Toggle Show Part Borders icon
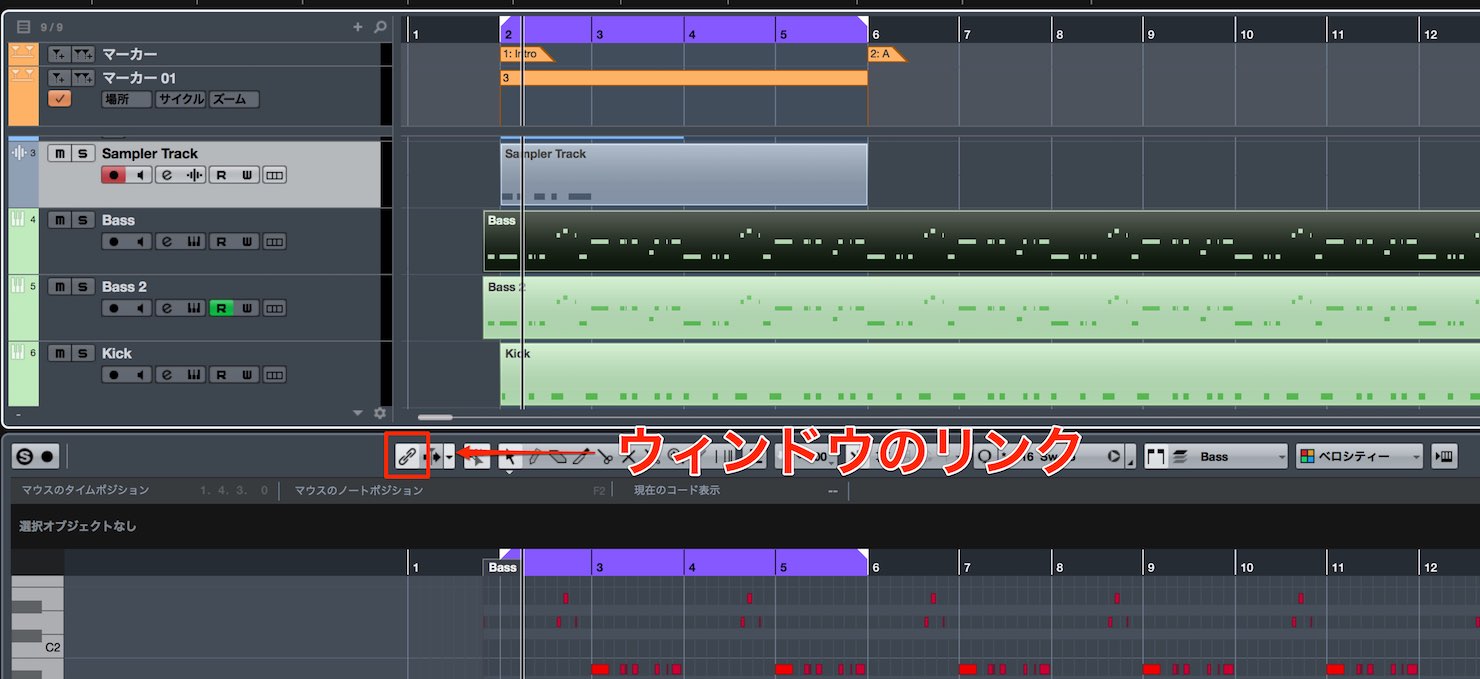1480x679 pixels. click(x=1156, y=457)
